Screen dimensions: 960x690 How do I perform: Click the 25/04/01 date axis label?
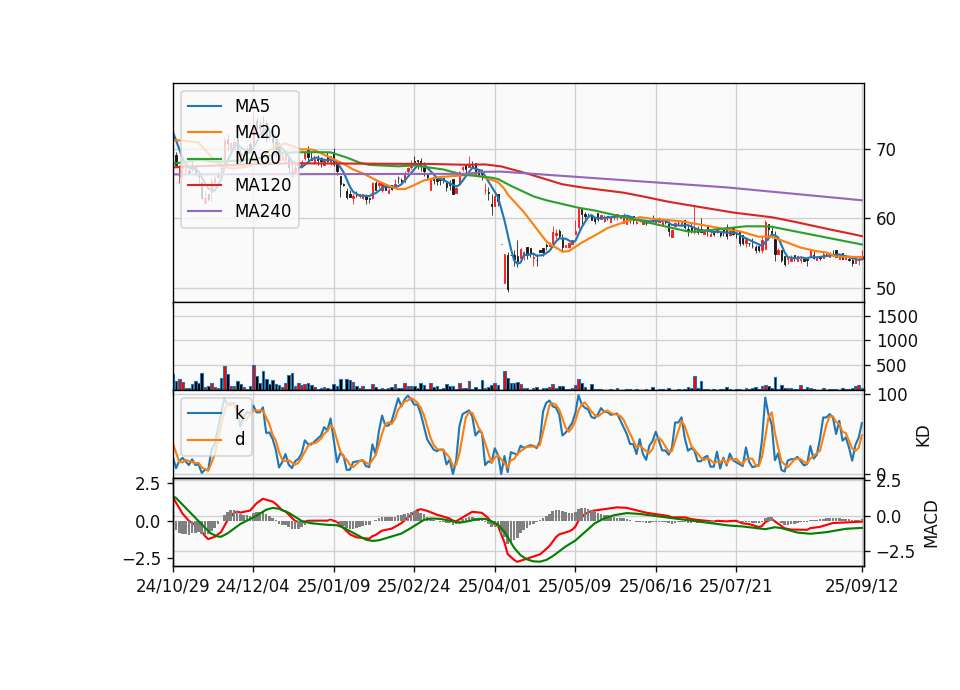click(495, 586)
